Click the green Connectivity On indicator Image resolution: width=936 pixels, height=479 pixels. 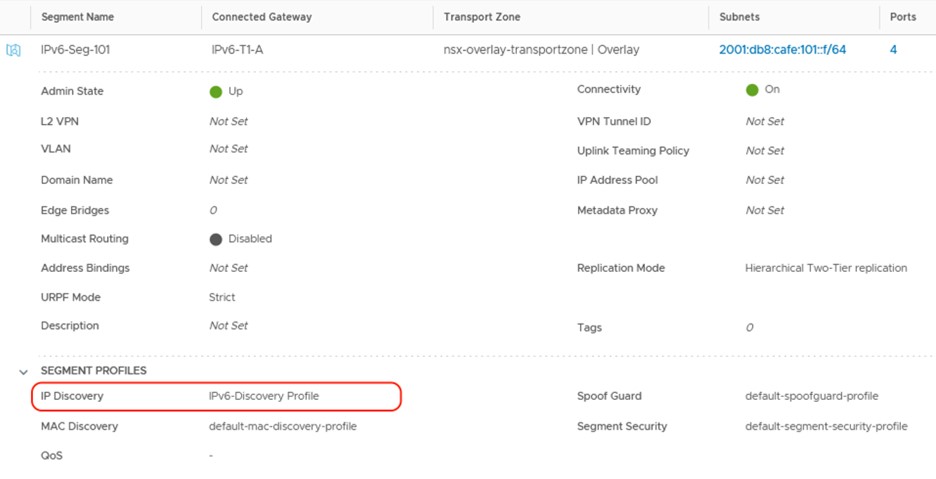tap(752, 90)
